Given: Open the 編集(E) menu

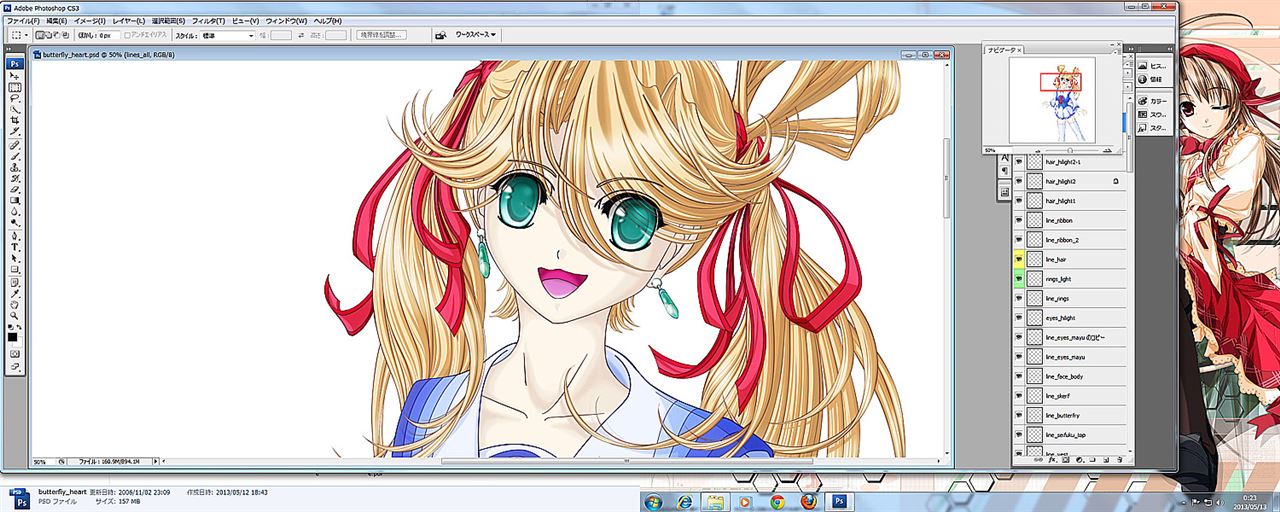Looking at the screenshot, I should [x=56, y=20].
